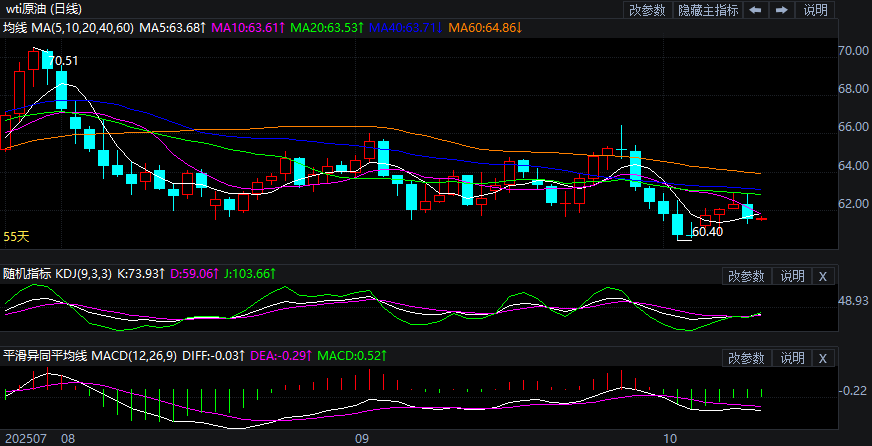Open 改参数 for the MA main chart

647,10
